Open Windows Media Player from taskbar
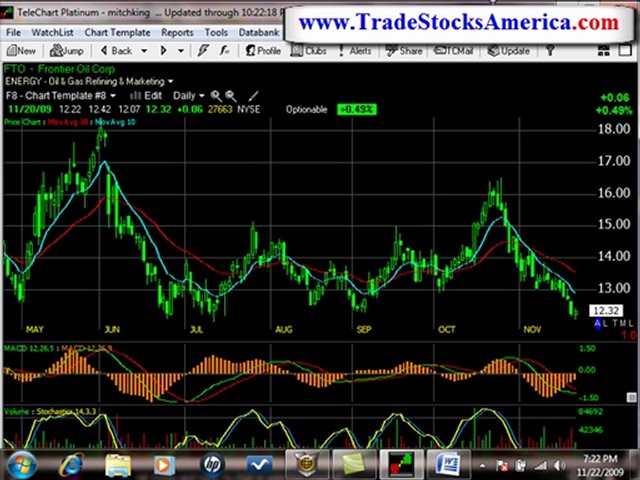The height and width of the screenshot is (480, 640). 164,465
